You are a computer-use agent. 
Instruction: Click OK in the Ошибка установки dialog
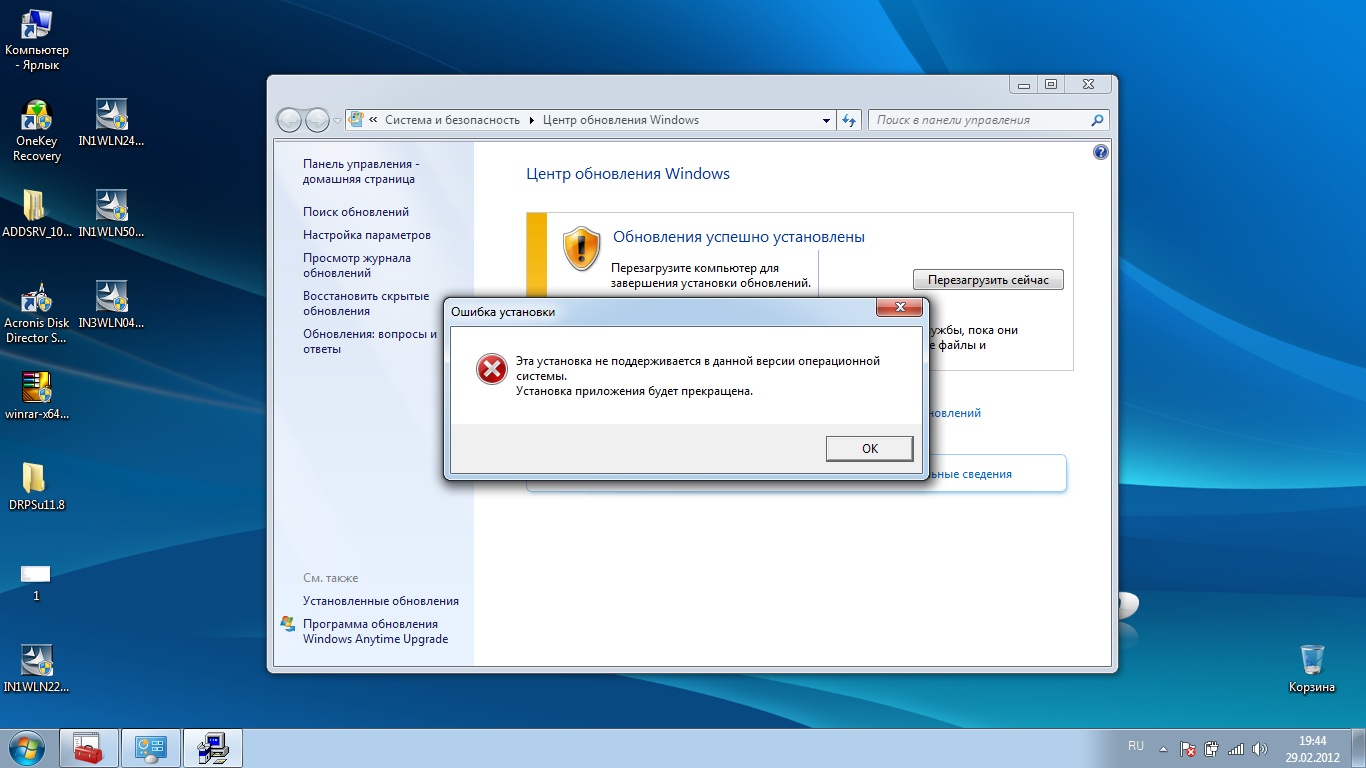click(869, 449)
